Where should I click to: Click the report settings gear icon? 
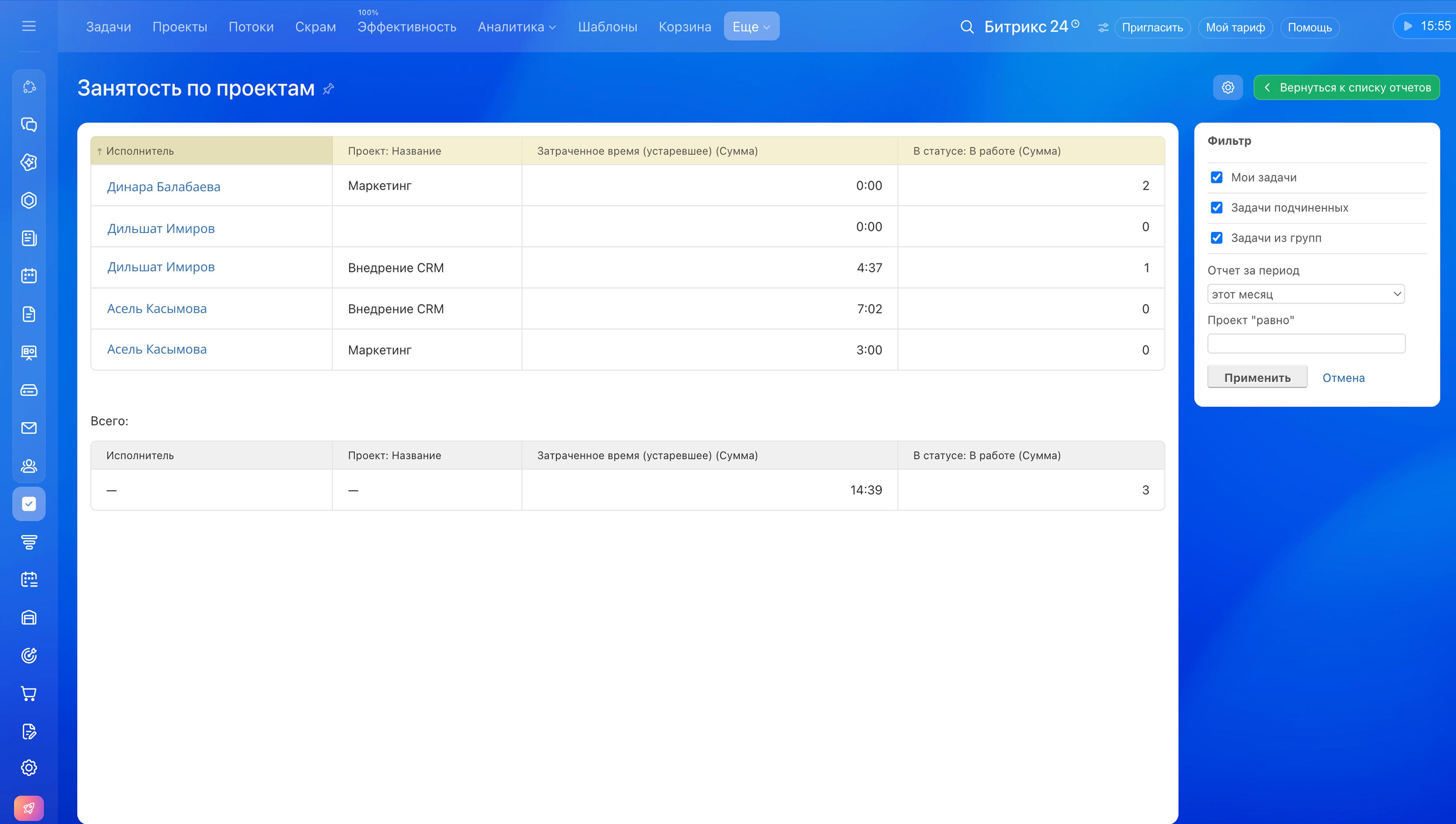click(1228, 88)
